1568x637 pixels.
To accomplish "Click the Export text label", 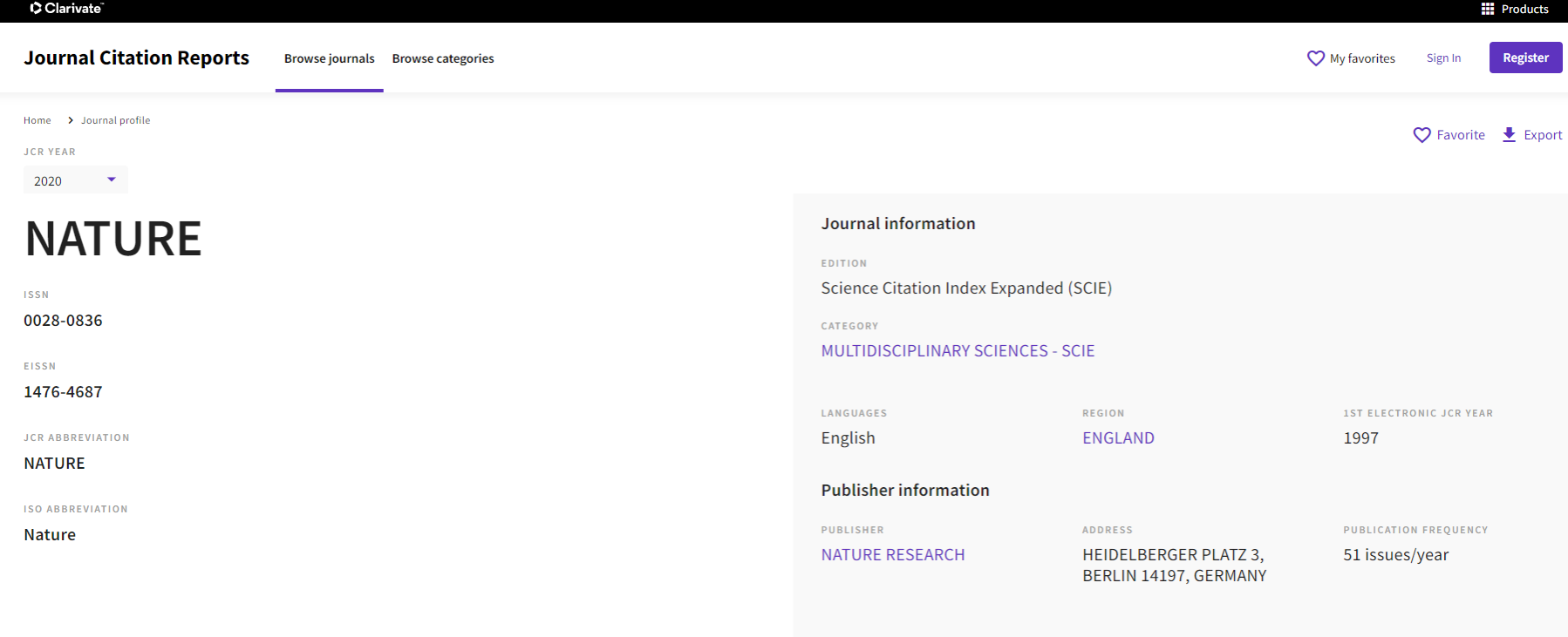I will (x=1542, y=135).
